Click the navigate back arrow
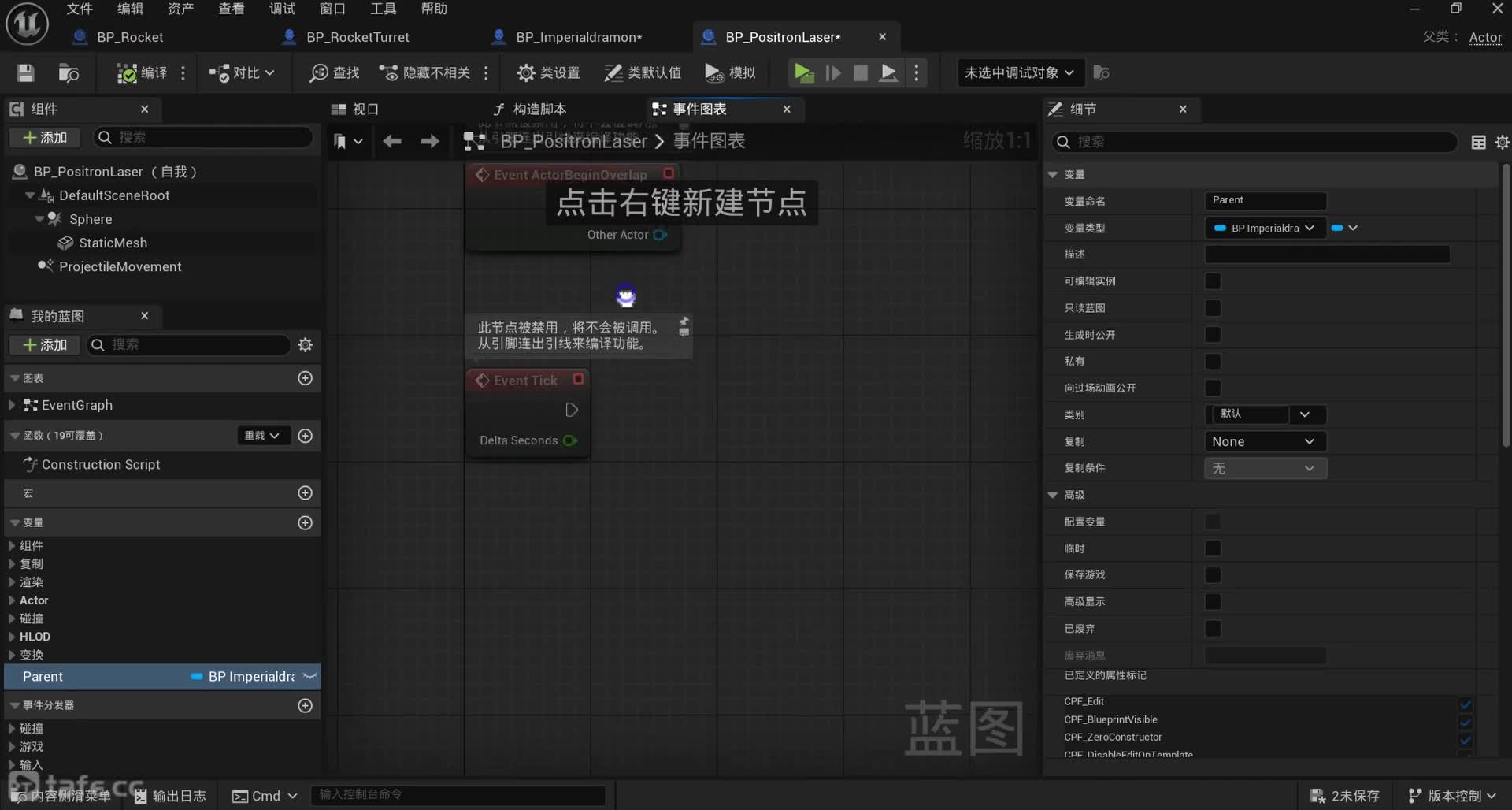1512x810 pixels. pyautogui.click(x=391, y=141)
